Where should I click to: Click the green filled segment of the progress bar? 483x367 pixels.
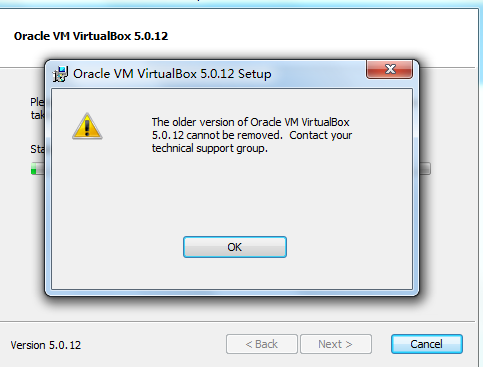click(x=33, y=168)
